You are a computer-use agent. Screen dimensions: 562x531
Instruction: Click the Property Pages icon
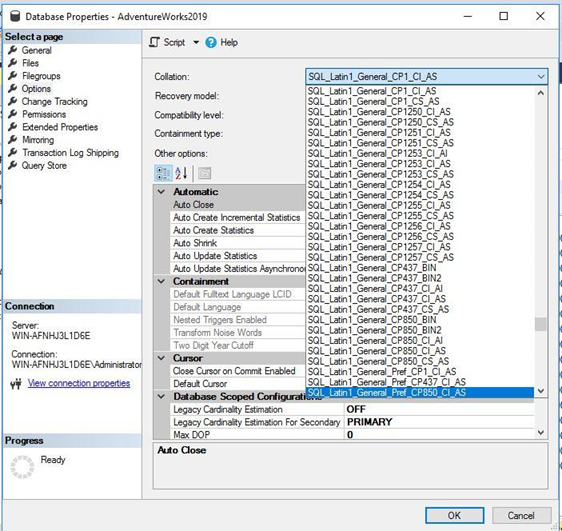point(204,173)
